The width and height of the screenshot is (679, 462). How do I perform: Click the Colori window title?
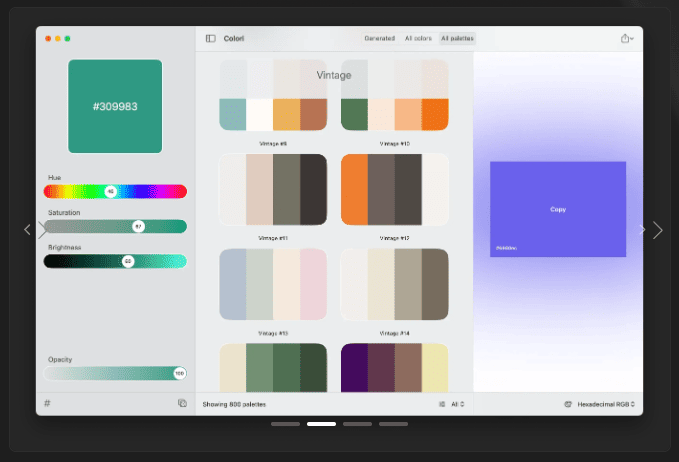234,39
